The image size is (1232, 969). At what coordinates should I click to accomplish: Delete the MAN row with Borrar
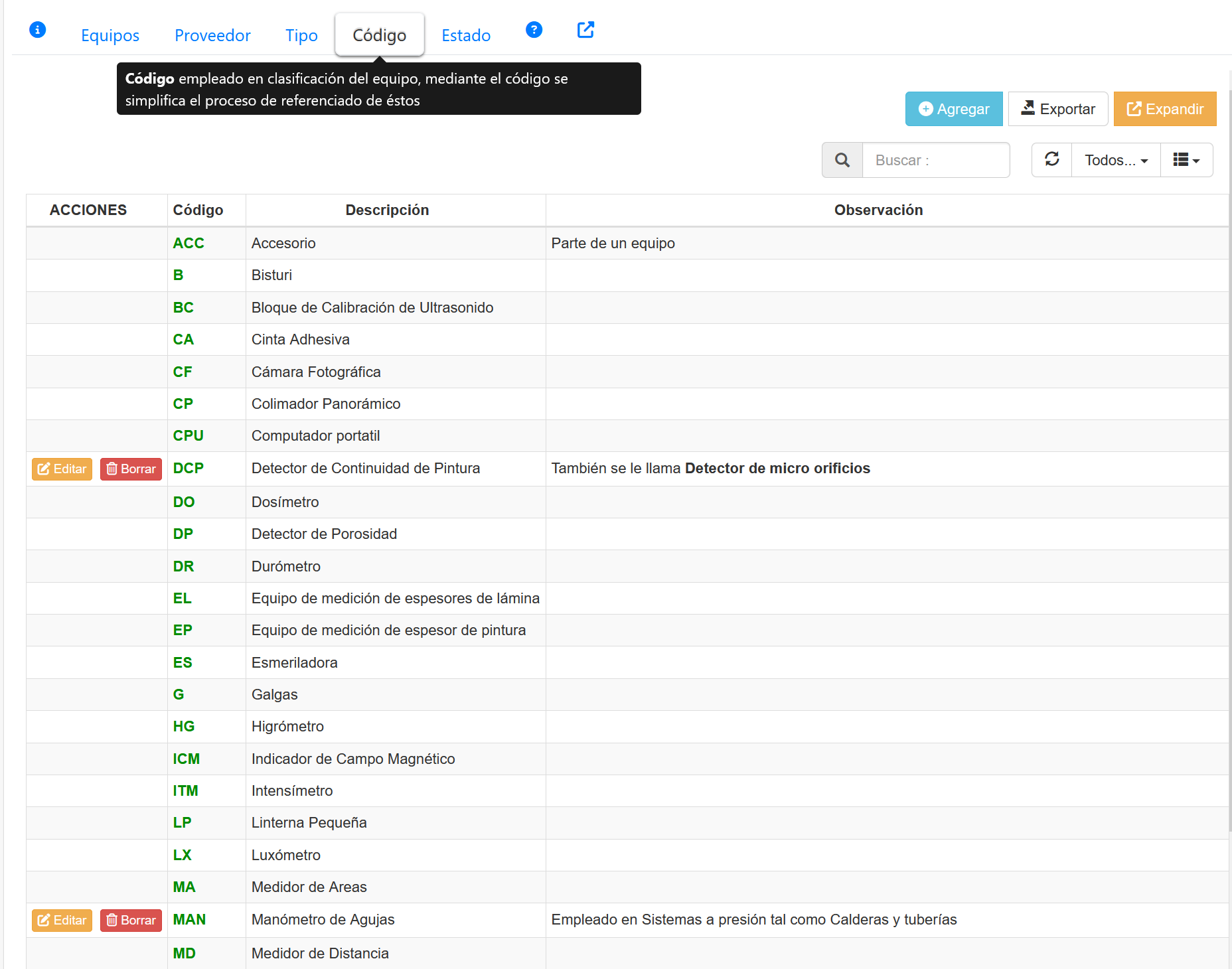[131, 920]
